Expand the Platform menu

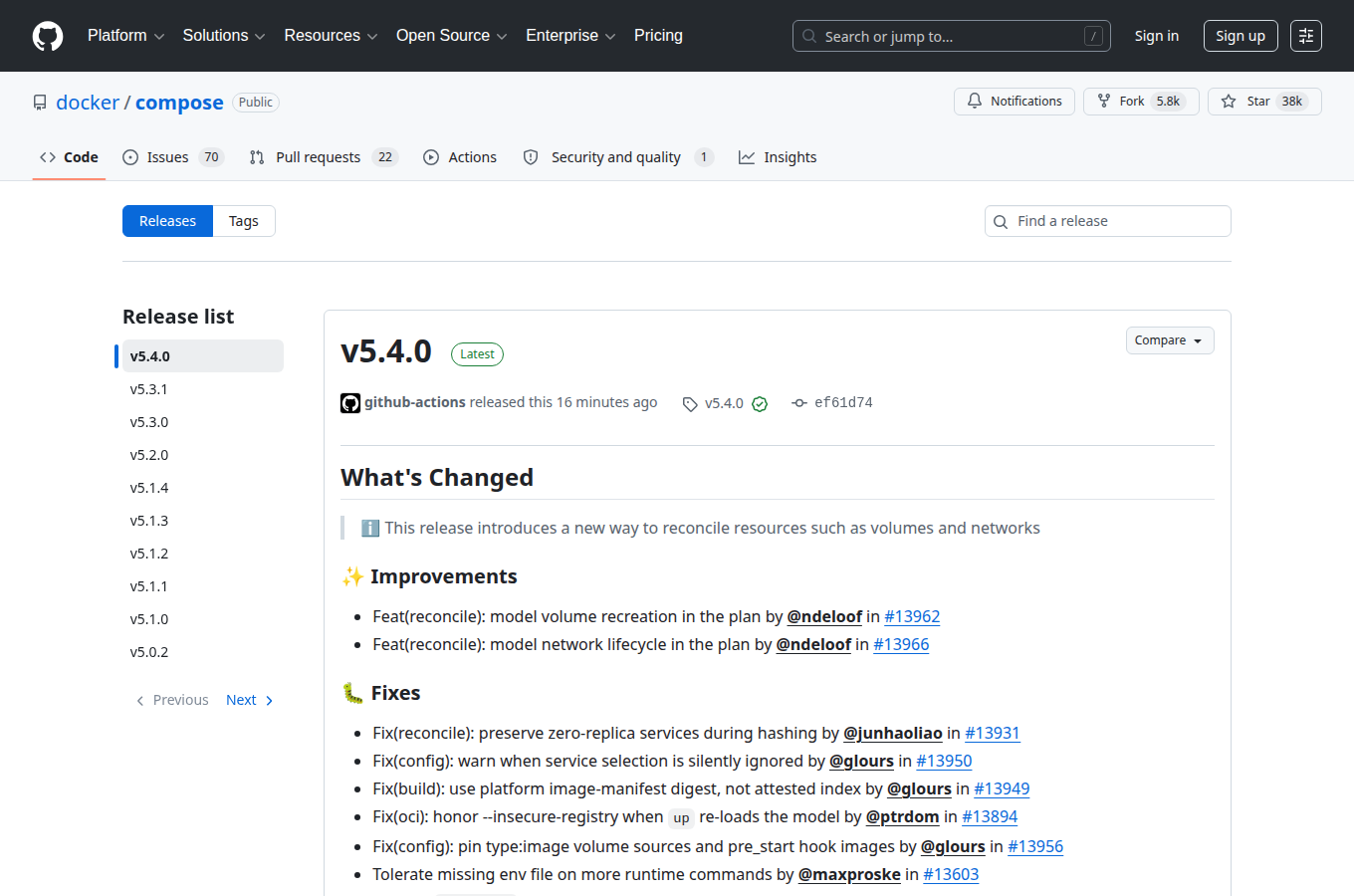coord(125,36)
